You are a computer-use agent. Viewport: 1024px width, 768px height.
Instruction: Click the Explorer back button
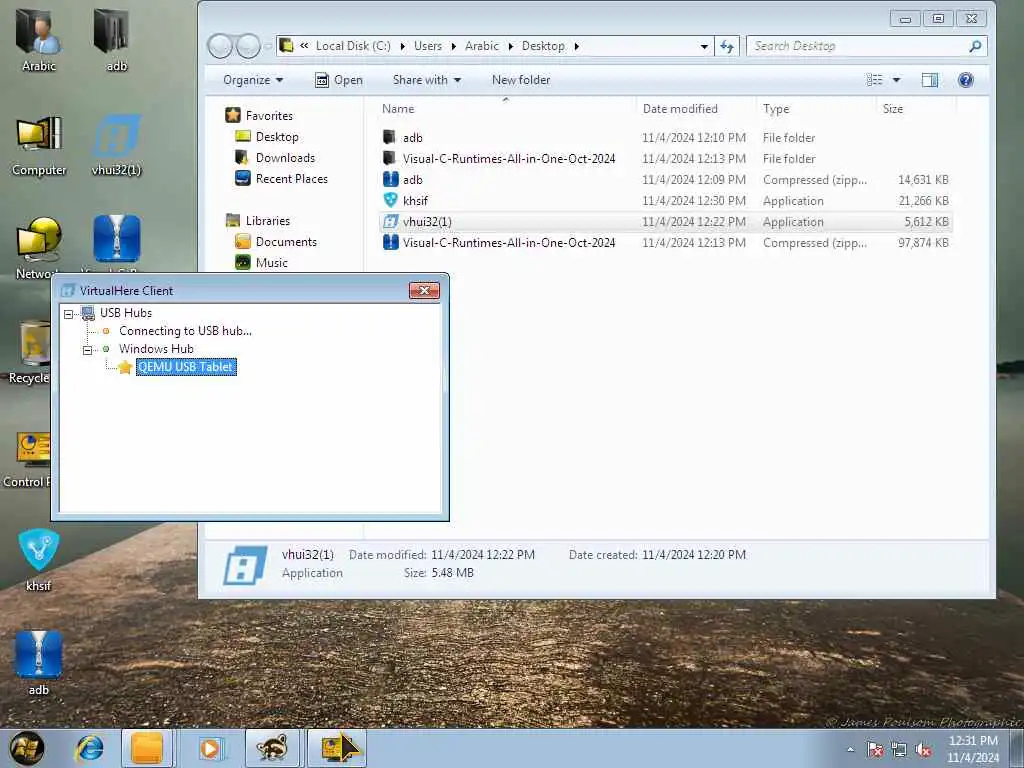pos(219,46)
